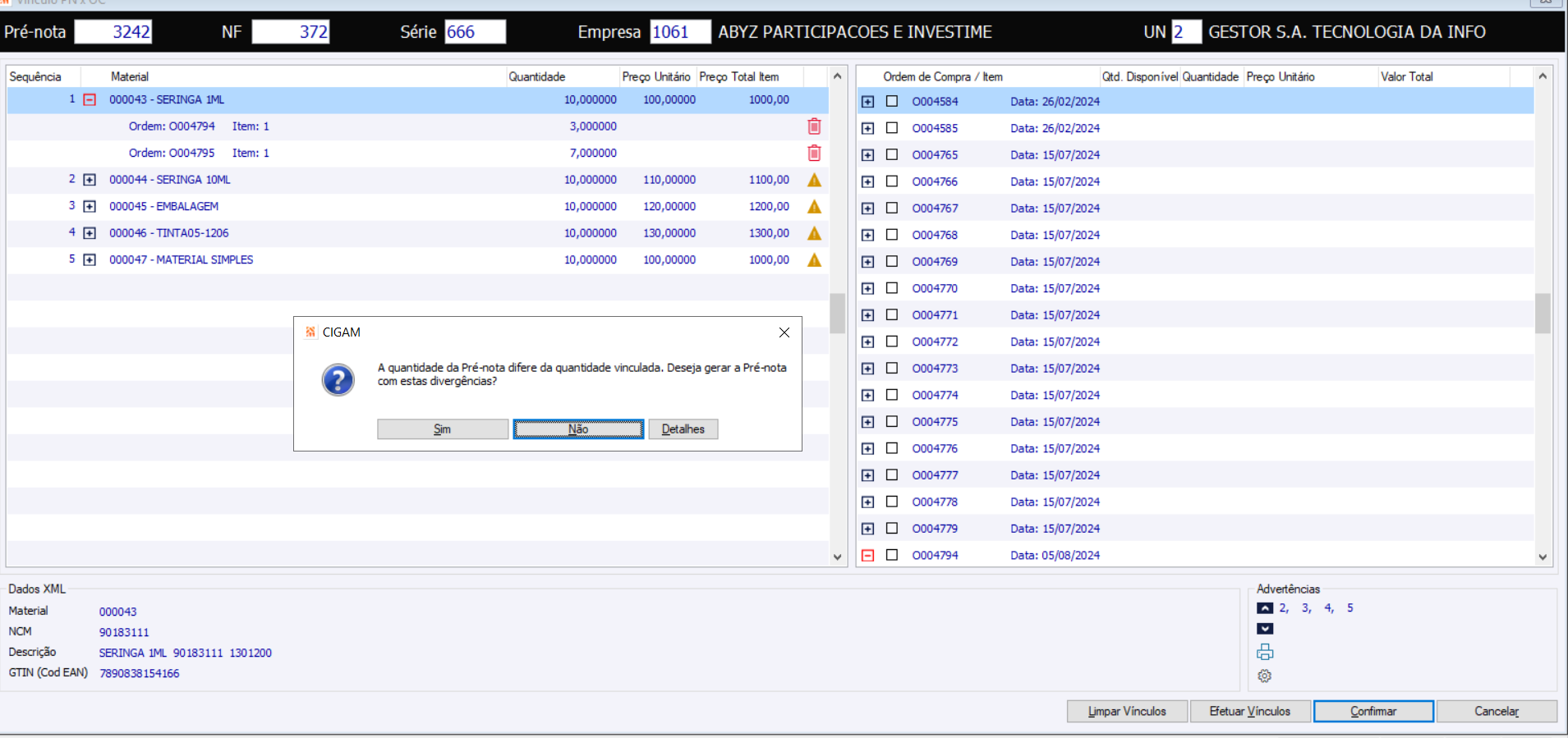The width and height of the screenshot is (1568, 738).
Task: Click the Material column header
Action: point(130,76)
